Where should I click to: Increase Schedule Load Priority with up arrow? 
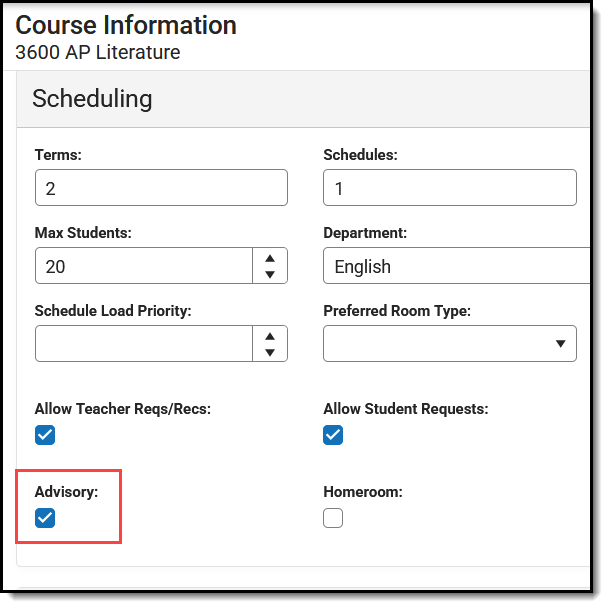point(270,334)
